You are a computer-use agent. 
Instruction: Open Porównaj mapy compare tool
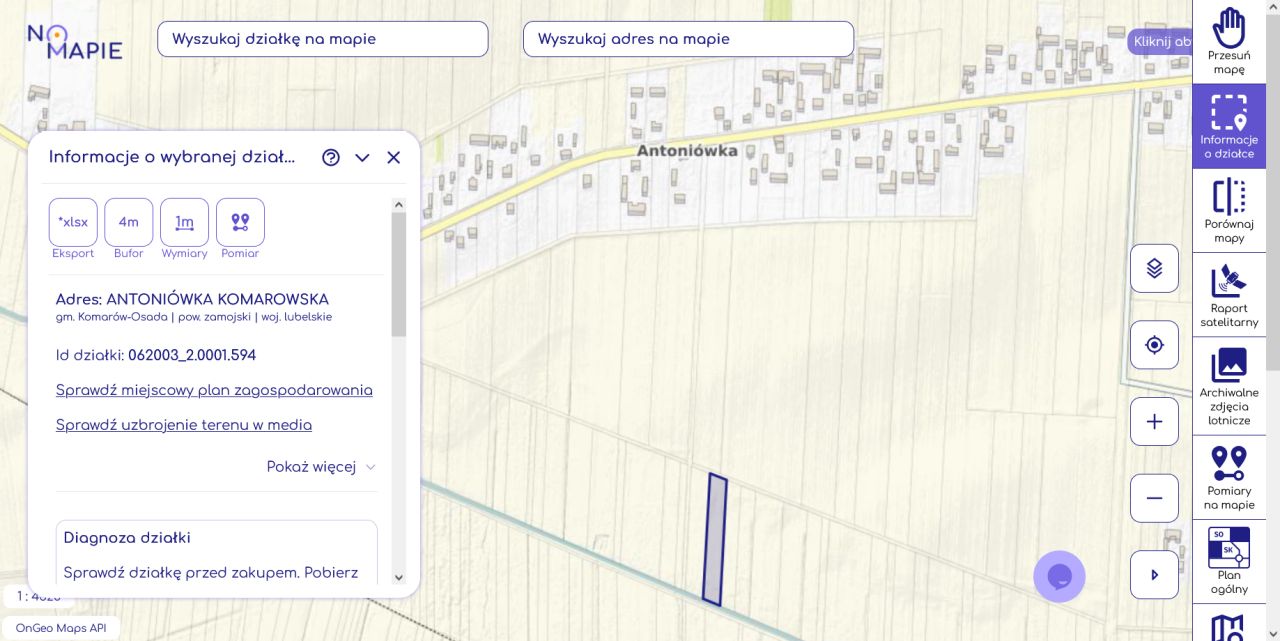(1228, 210)
